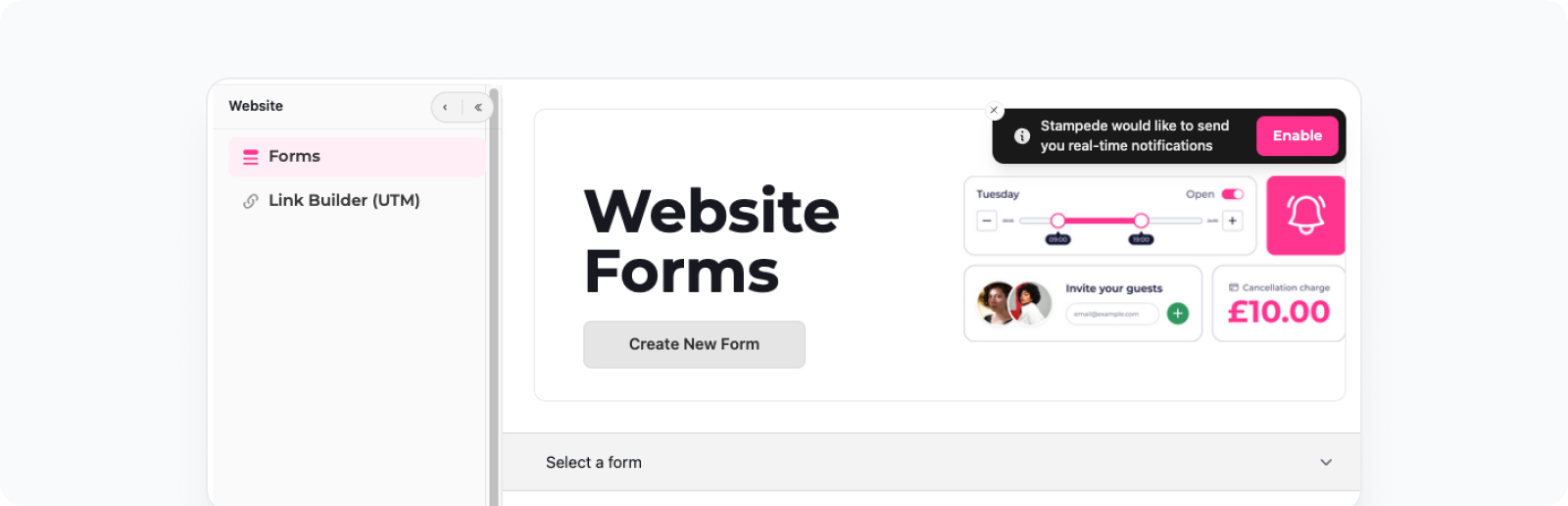Enable real-time notifications
The height and width of the screenshot is (506, 1568).
click(x=1297, y=136)
